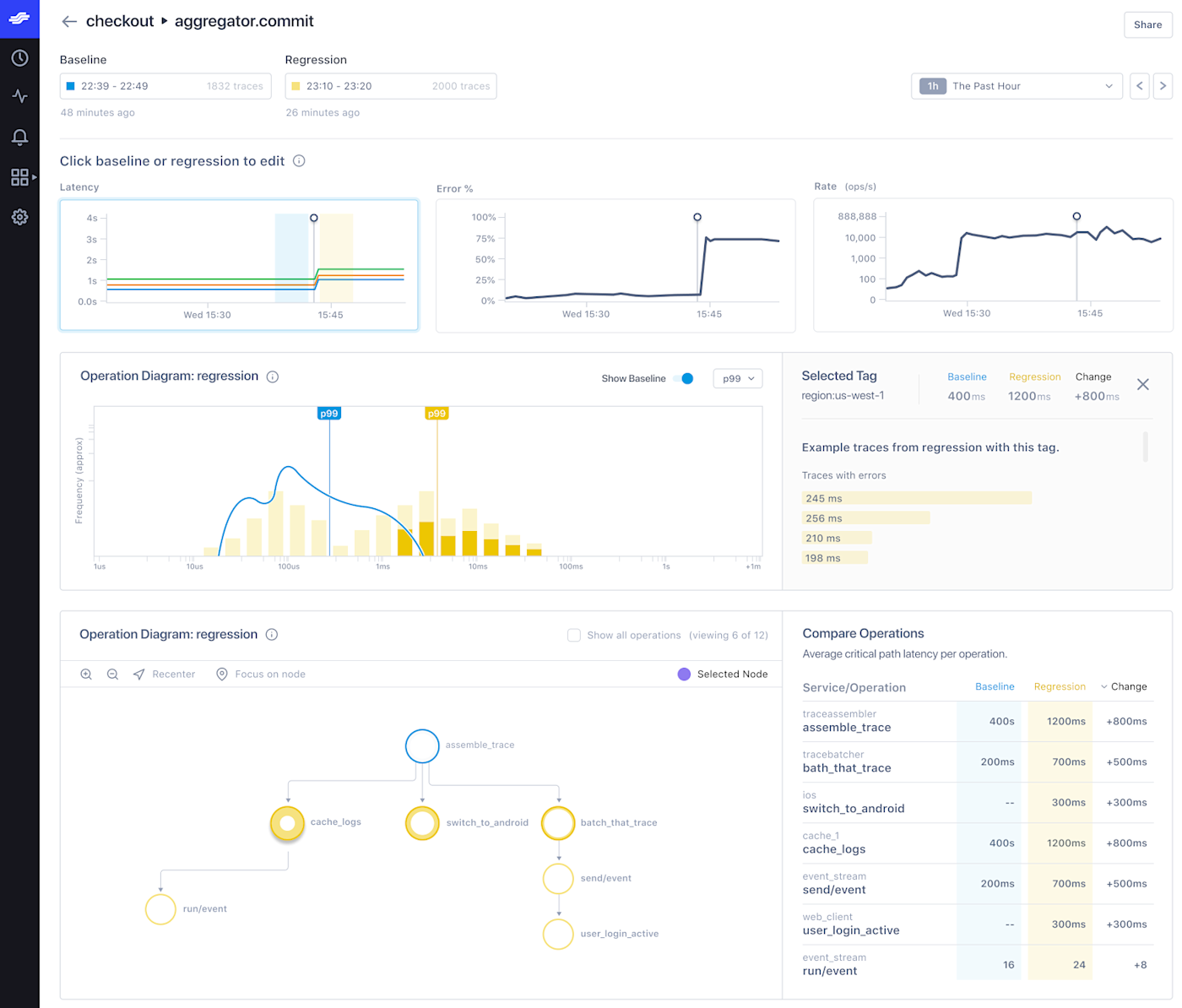Click info icon beside 'Click baseline or regression to edit'
Viewport: 1182px width, 1008px height.
pyautogui.click(x=299, y=161)
